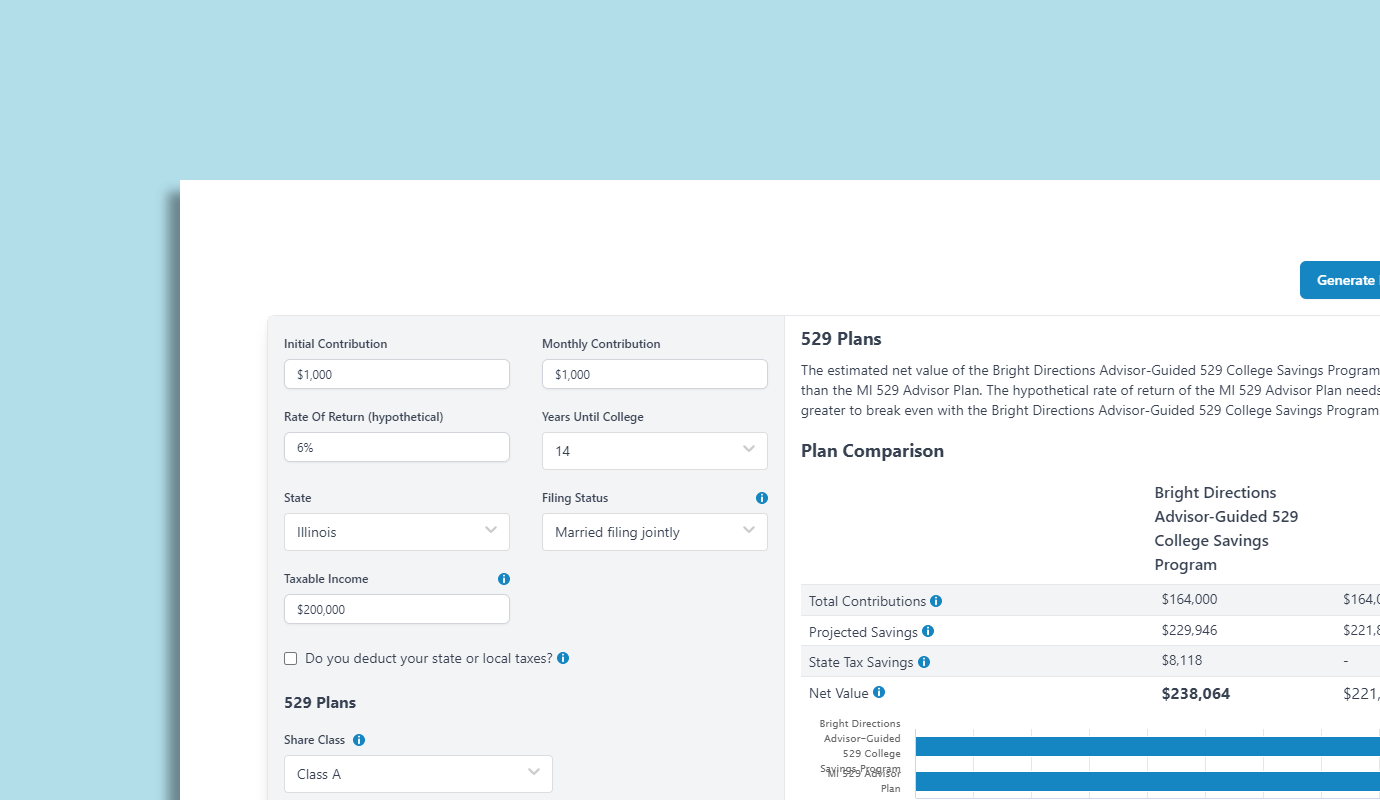Click the Initial Contribution input field
The width and height of the screenshot is (1380, 800).
point(397,374)
